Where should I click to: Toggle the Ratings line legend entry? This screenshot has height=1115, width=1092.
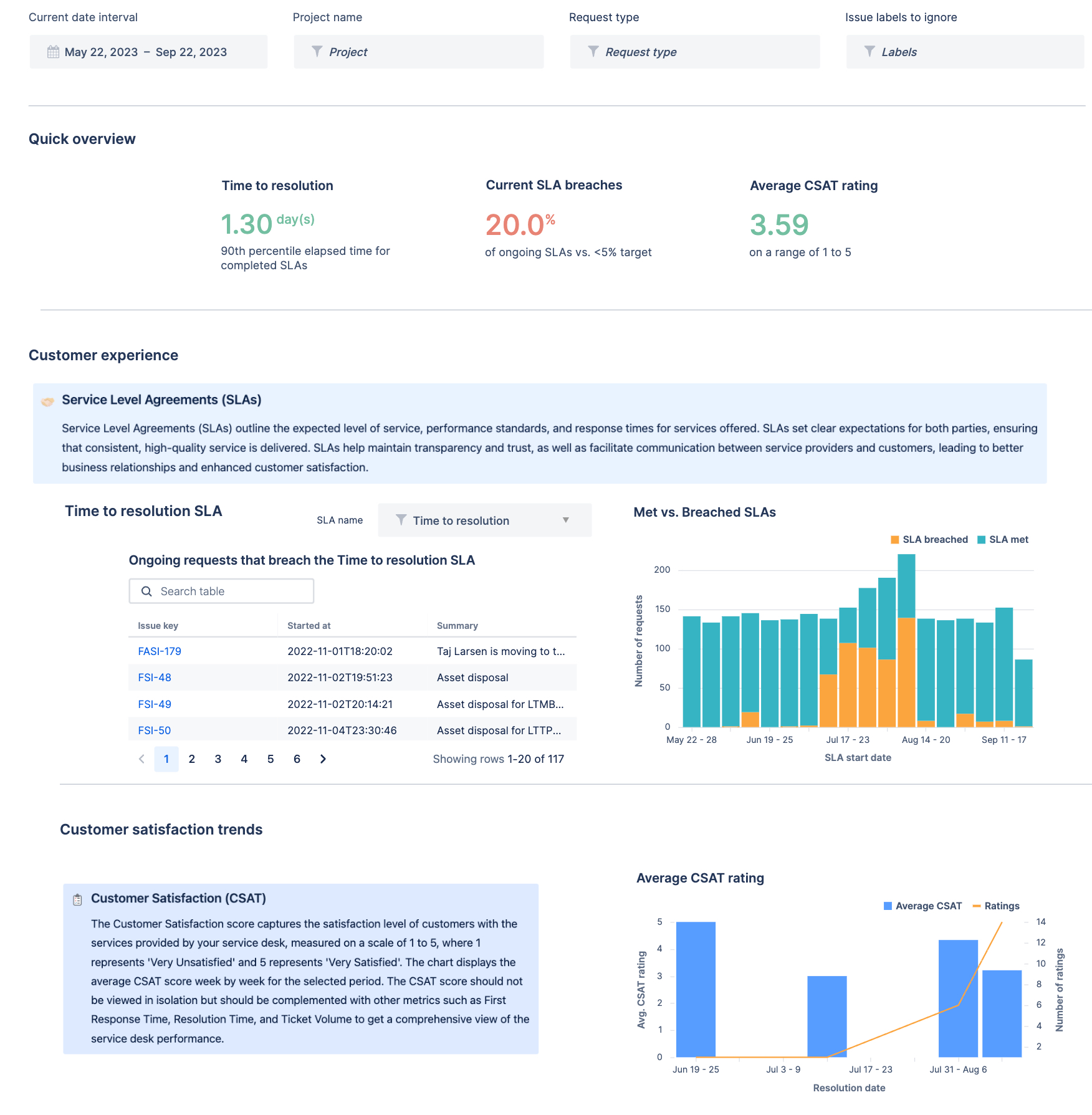point(996,906)
